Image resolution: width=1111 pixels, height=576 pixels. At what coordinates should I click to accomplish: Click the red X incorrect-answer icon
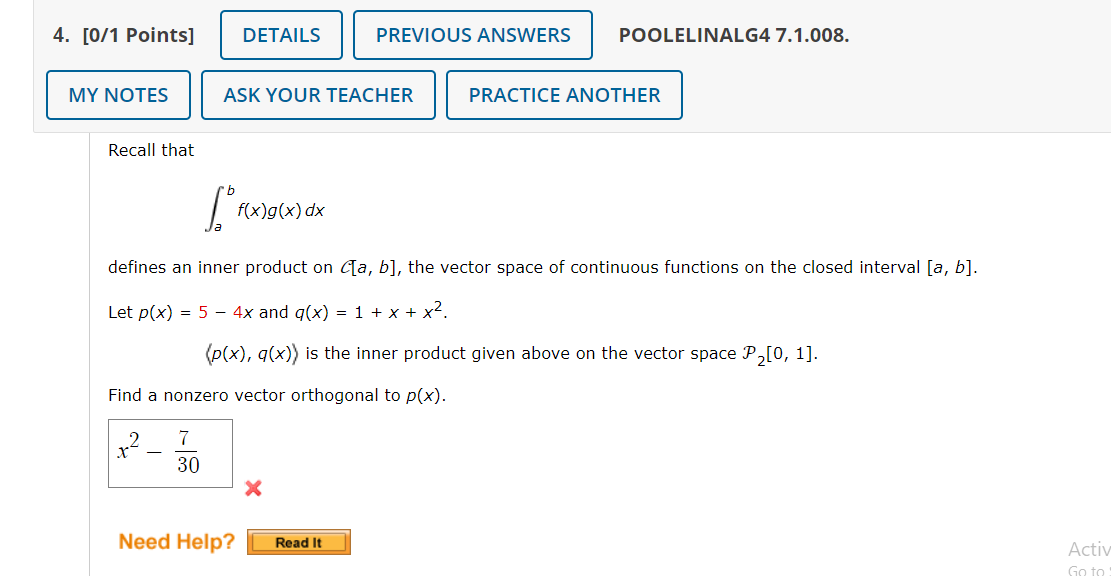click(x=253, y=489)
